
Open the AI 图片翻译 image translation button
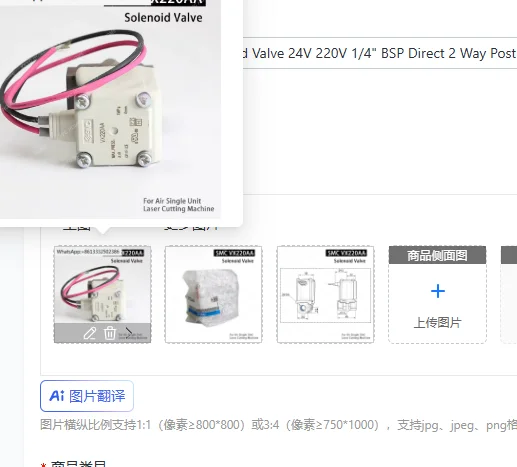pos(87,396)
